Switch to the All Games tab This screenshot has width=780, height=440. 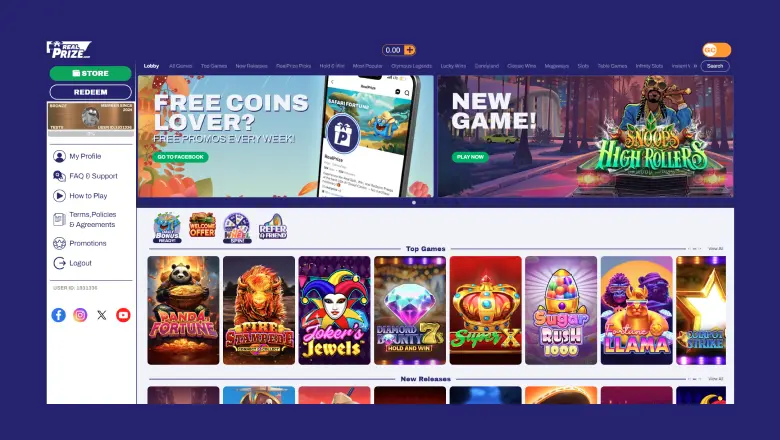pyautogui.click(x=181, y=66)
